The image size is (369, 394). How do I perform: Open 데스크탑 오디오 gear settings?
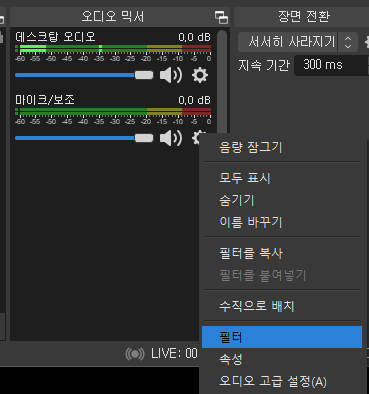pos(200,75)
